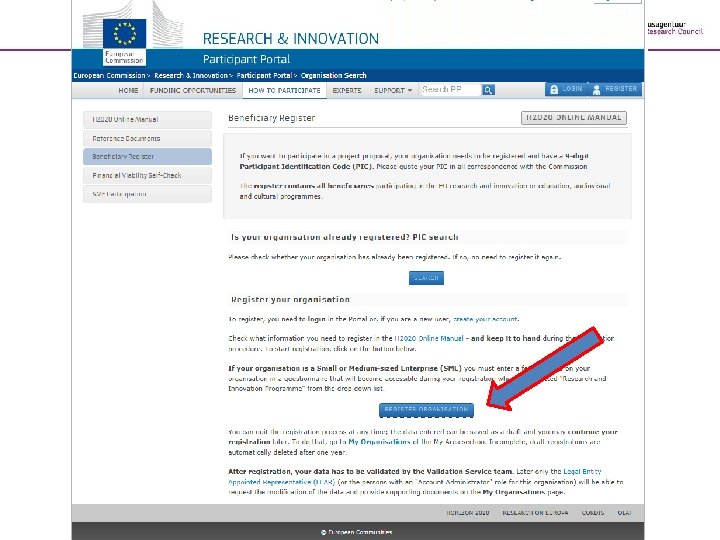Open the HOME menu item
Viewport: 720px width, 540px height.
(128, 90)
